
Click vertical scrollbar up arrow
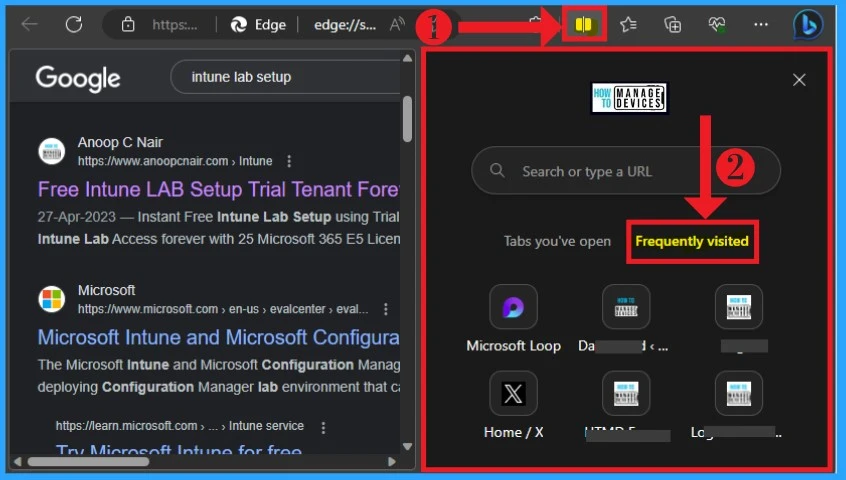tap(407, 58)
